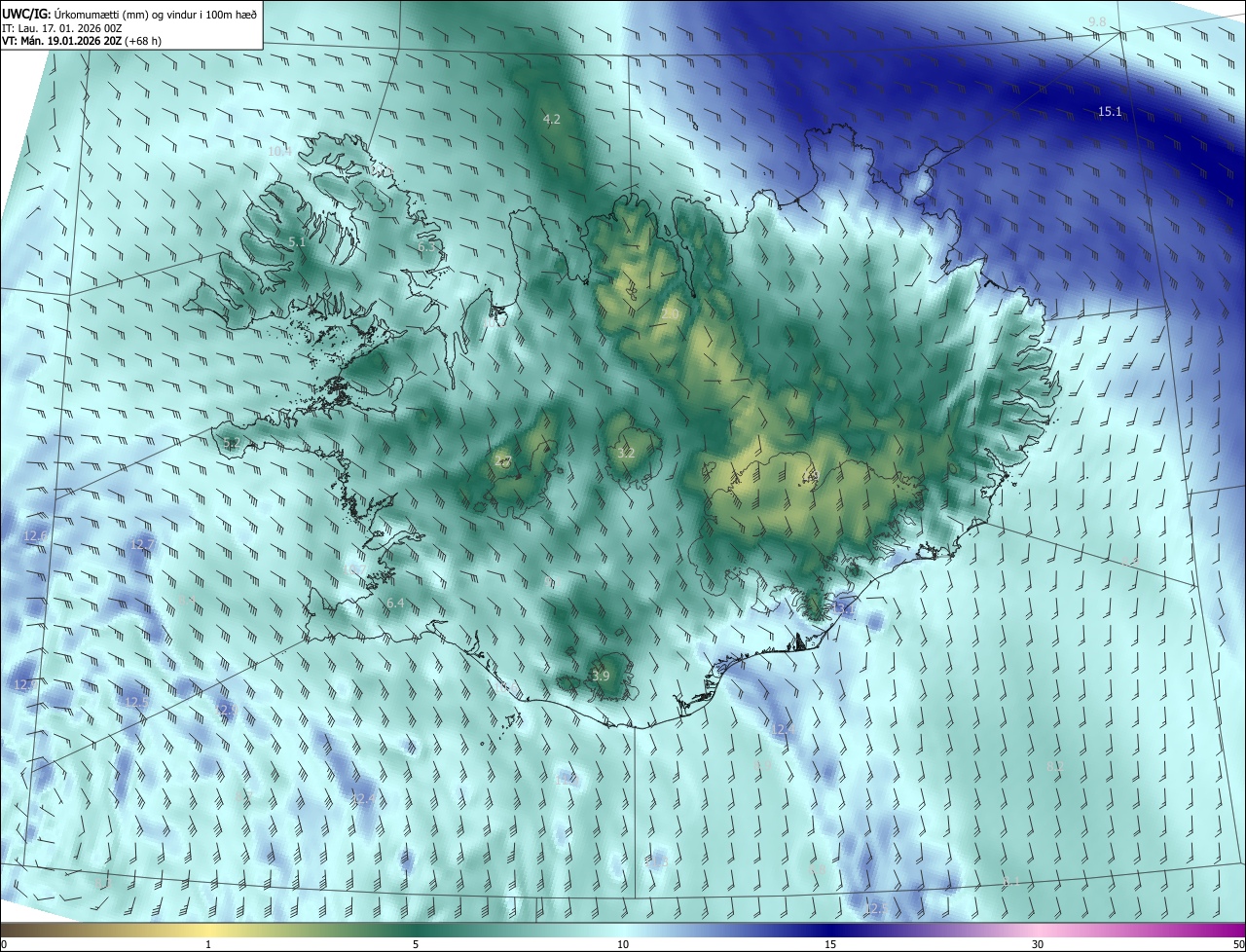Click the title line 'UWC/IG: Úrkomumætti (mm) og vindur'
1246x952 pixels.
click(x=129, y=14)
